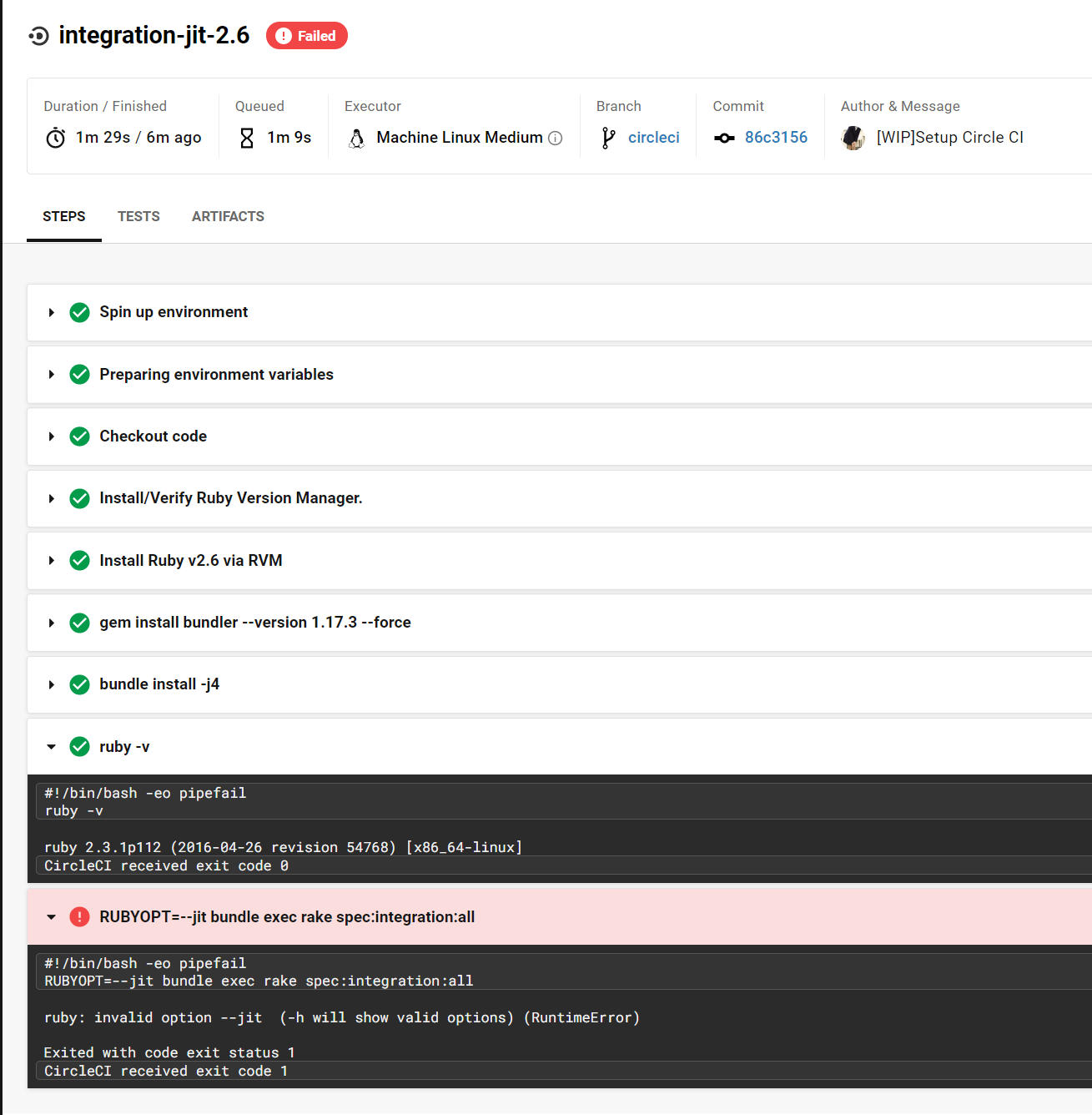The width and height of the screenshot is (1092, 1115).
Task: Click success icon for Install/Verify Ruby Version Manager
Action: click(x=80, y=498)
